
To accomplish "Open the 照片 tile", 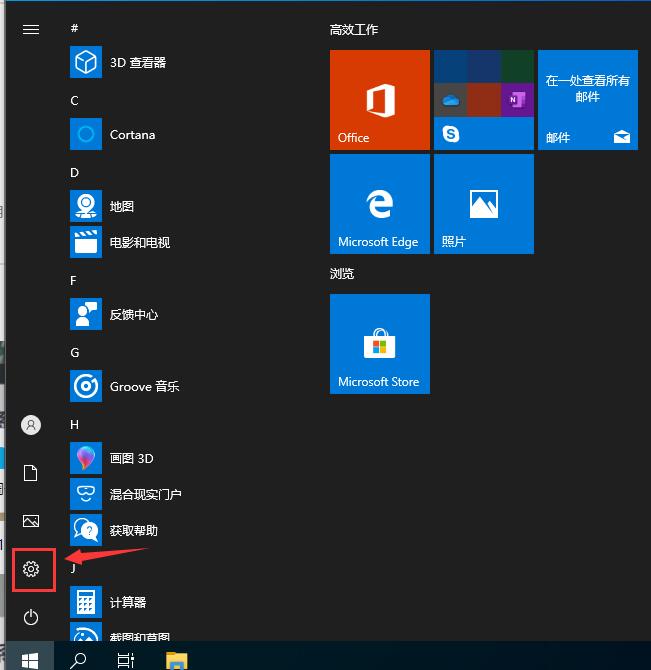I will (484, 204).
